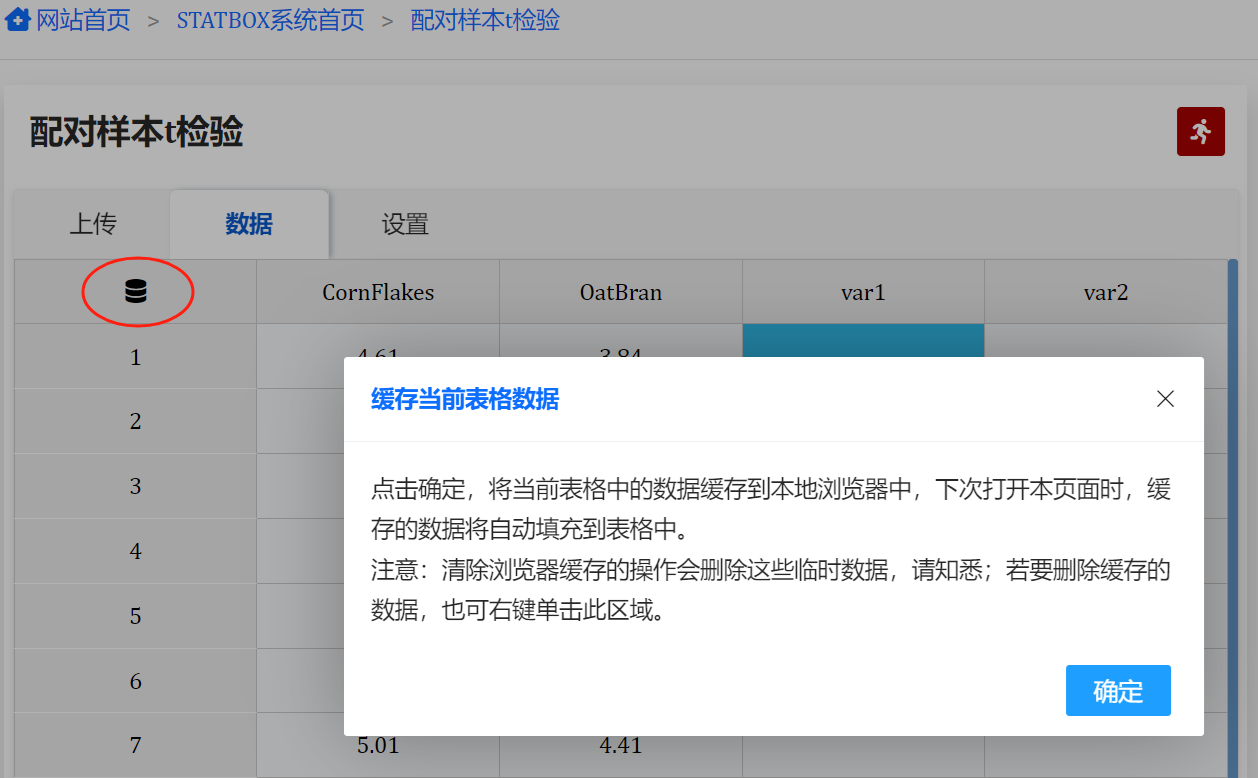Image resolution: width=1258 pixels, height=778 pixels.
Task: Select the var1 column header
Action: (x=863, y=292)
